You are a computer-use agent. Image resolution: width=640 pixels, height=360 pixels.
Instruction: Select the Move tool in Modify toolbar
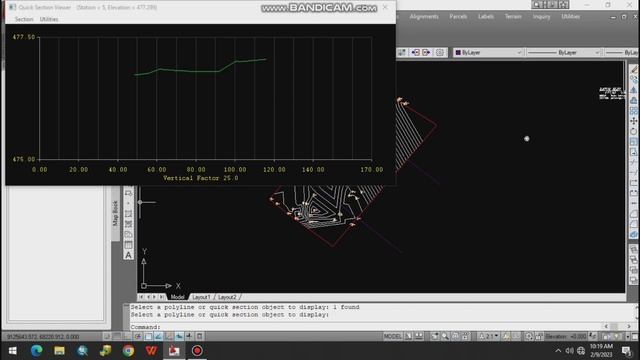[x=633, y=121]
